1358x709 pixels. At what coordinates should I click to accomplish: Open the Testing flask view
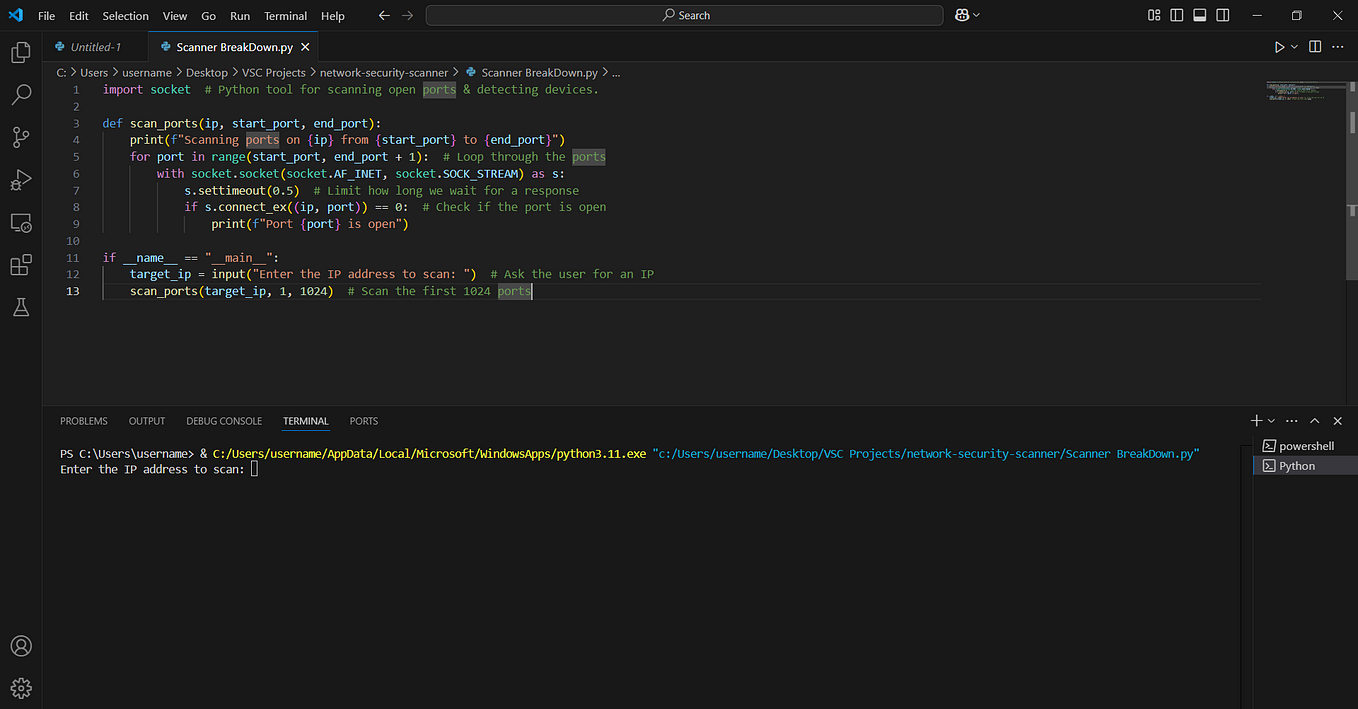(x=21, y=308)
